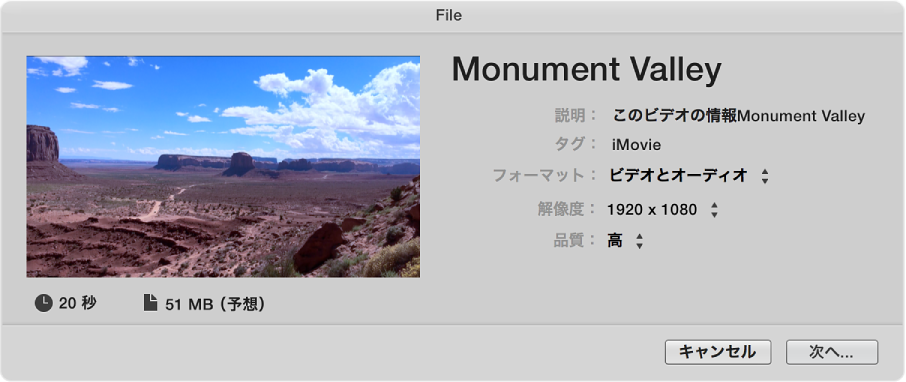Click the フォーマット popup arrows
This screenshot has height=382, width=906.
(x=764, y=176)
